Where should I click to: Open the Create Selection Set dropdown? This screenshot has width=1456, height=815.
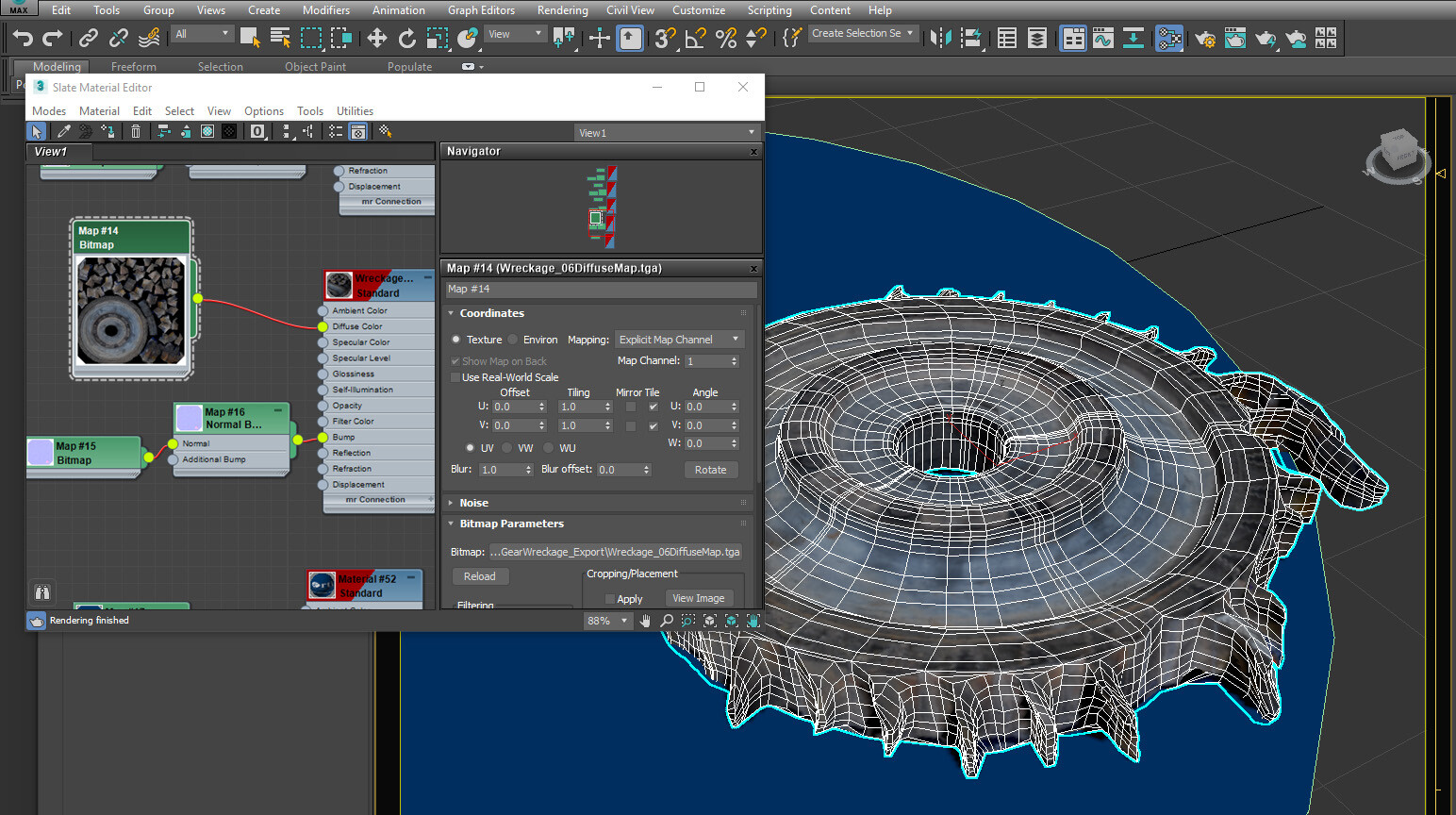[x=862, y=34]
